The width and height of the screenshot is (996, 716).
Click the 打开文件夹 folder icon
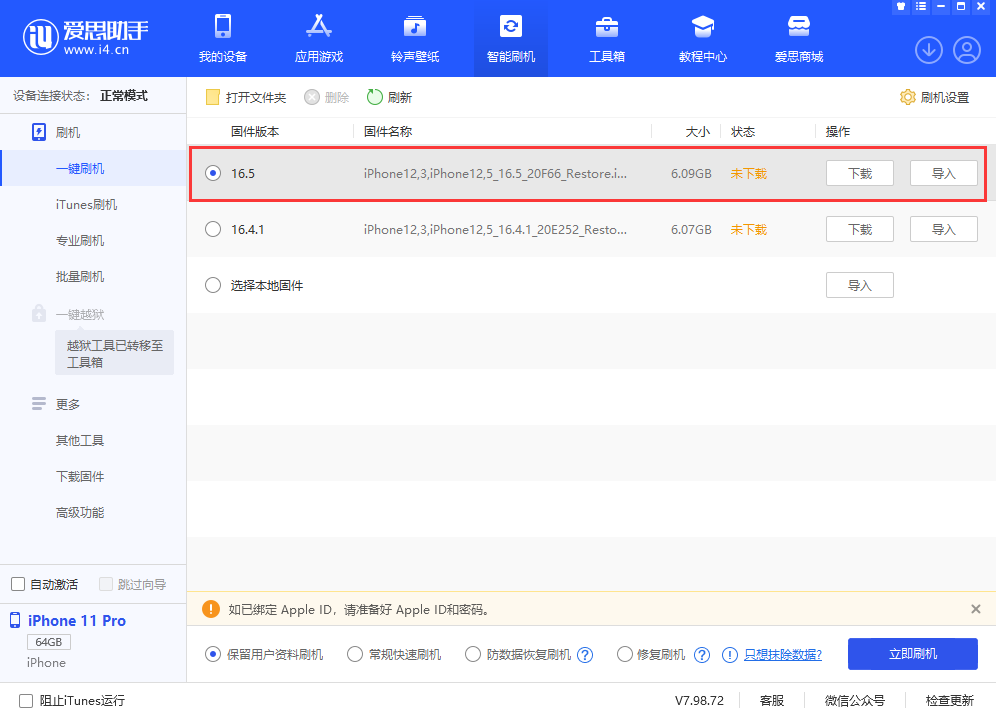(x=212, y=97)
